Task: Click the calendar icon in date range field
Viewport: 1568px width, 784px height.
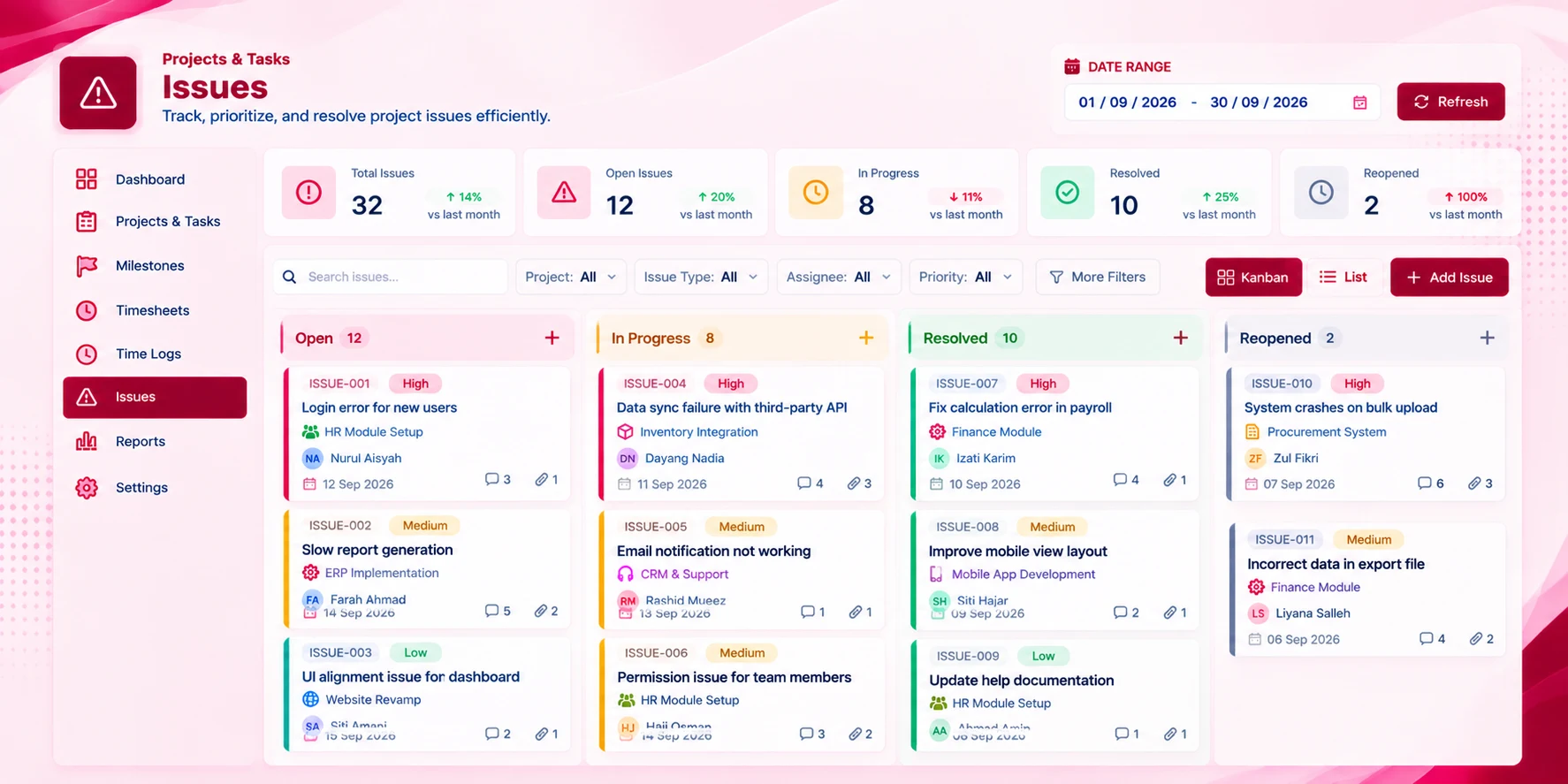Action: click(x=1359, y=103)
